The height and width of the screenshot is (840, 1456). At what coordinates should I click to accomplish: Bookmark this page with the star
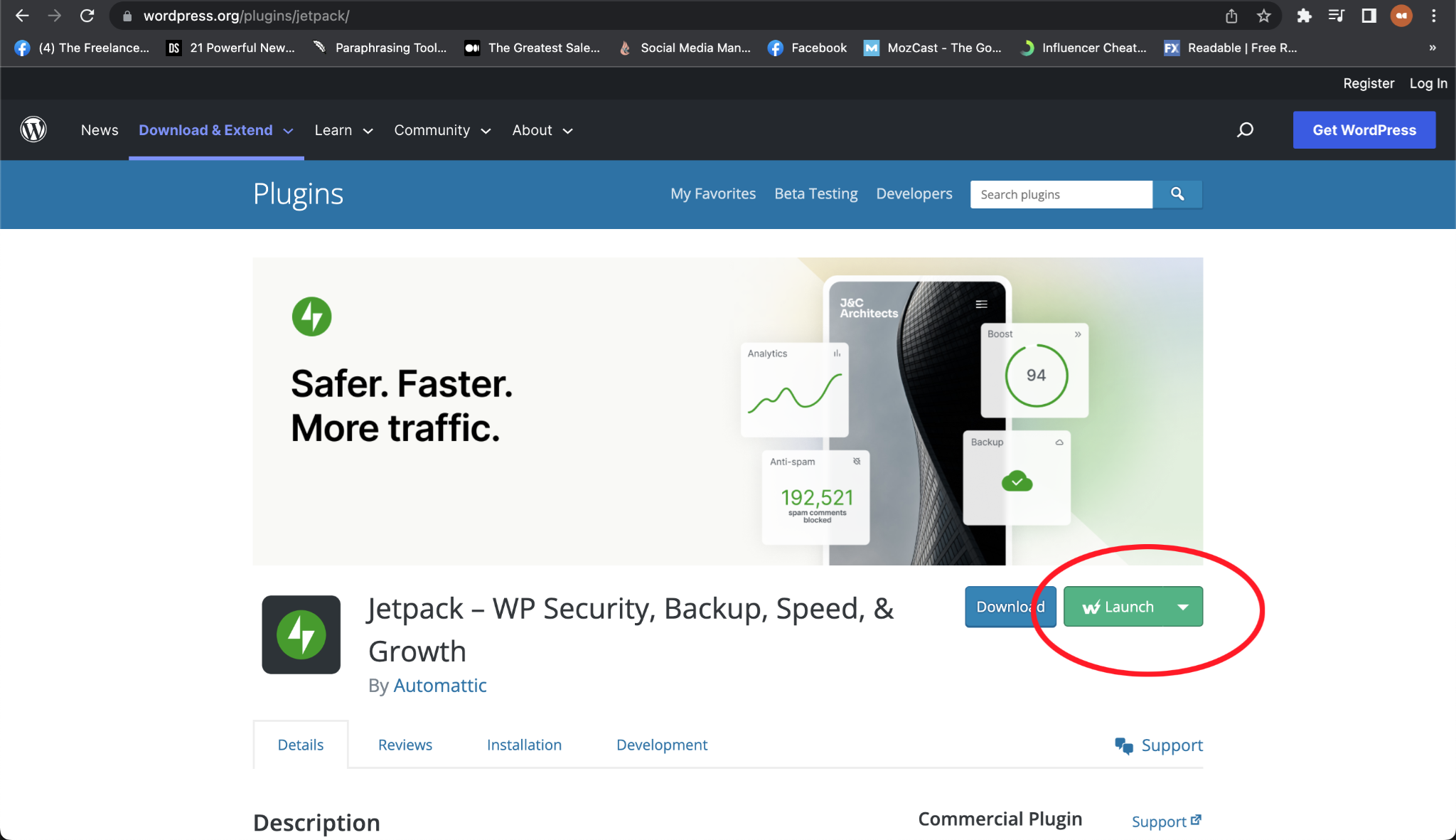tap(1263, 16)
